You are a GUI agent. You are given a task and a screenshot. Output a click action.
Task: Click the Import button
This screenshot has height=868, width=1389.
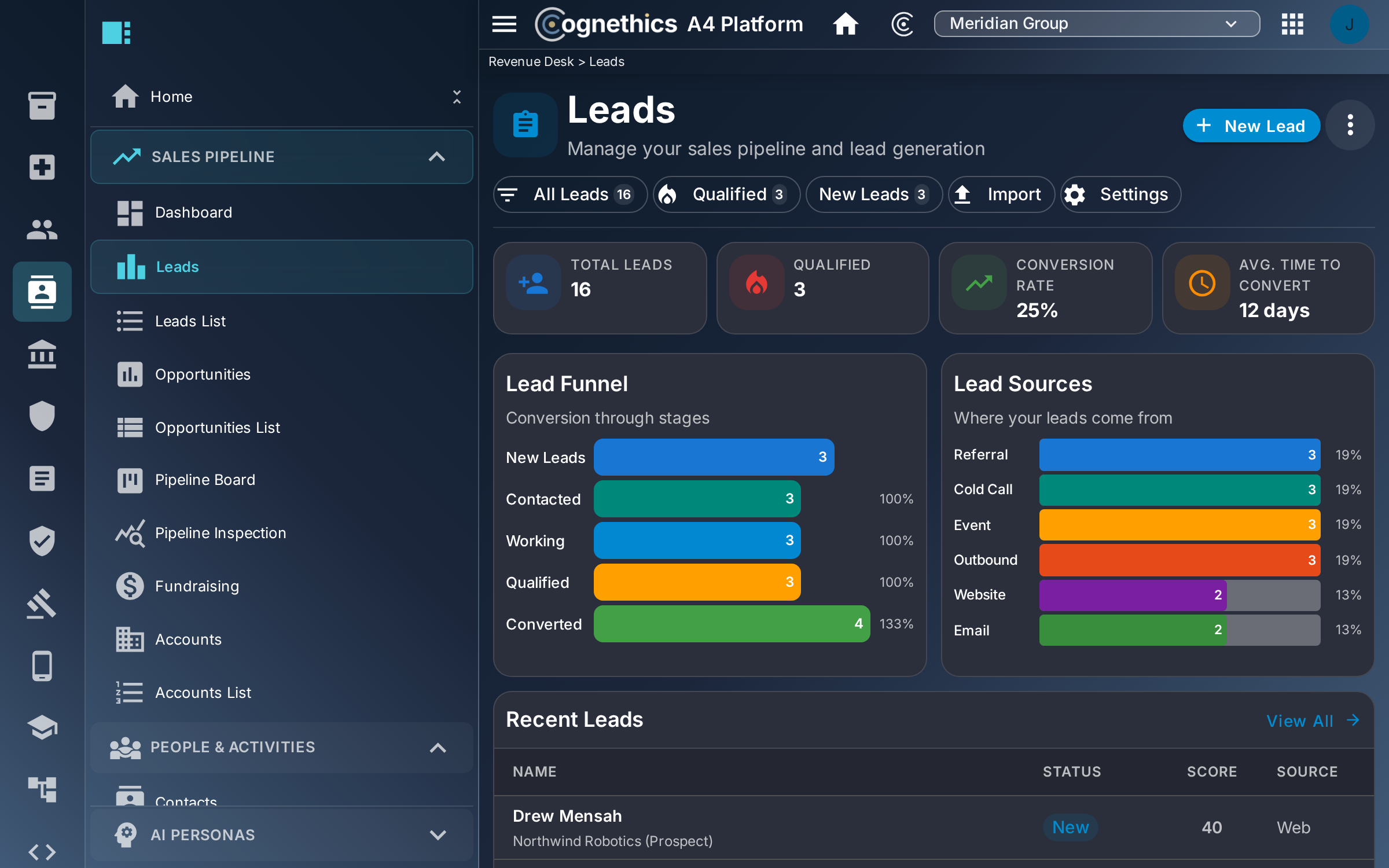point(1001,194)
